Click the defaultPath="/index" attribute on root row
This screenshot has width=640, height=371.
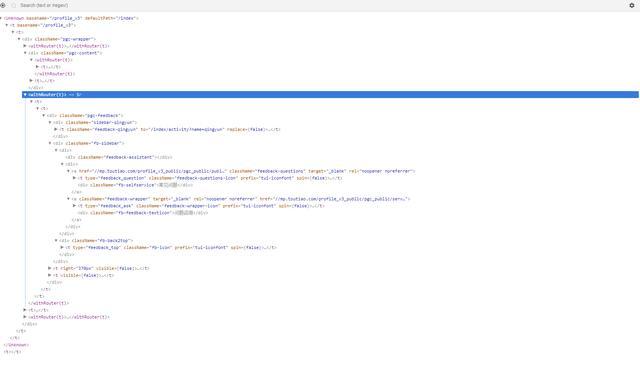[x=110, y=18]
